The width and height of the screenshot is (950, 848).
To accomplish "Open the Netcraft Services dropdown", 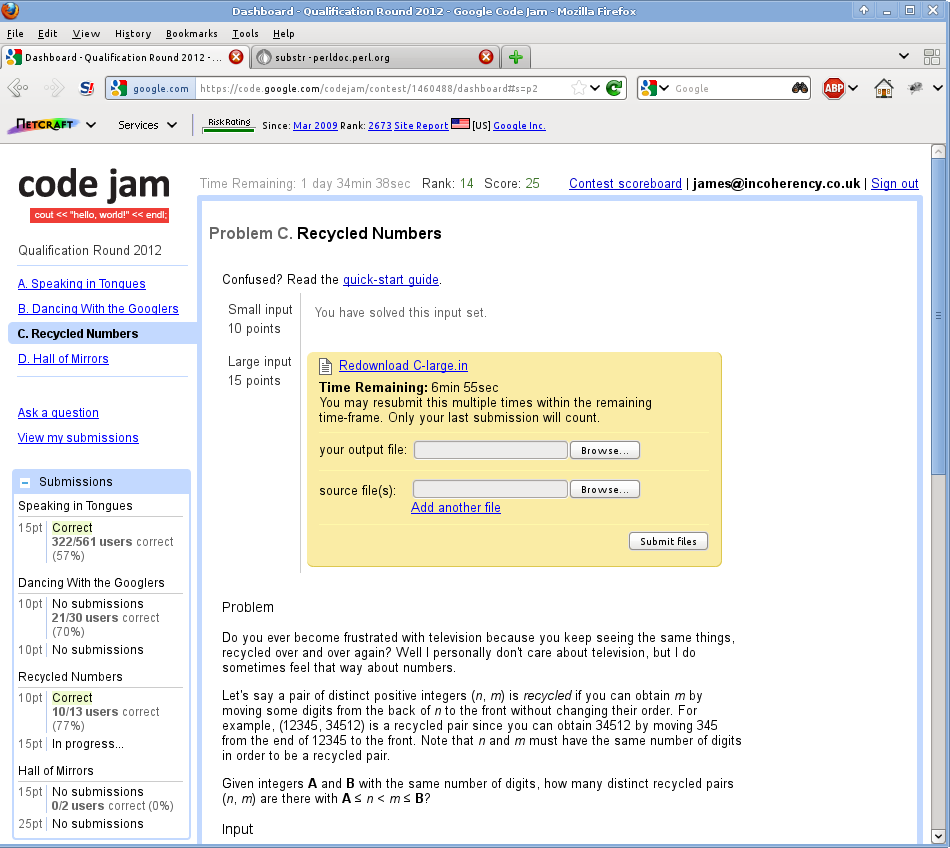I will (x=147, y=125).
